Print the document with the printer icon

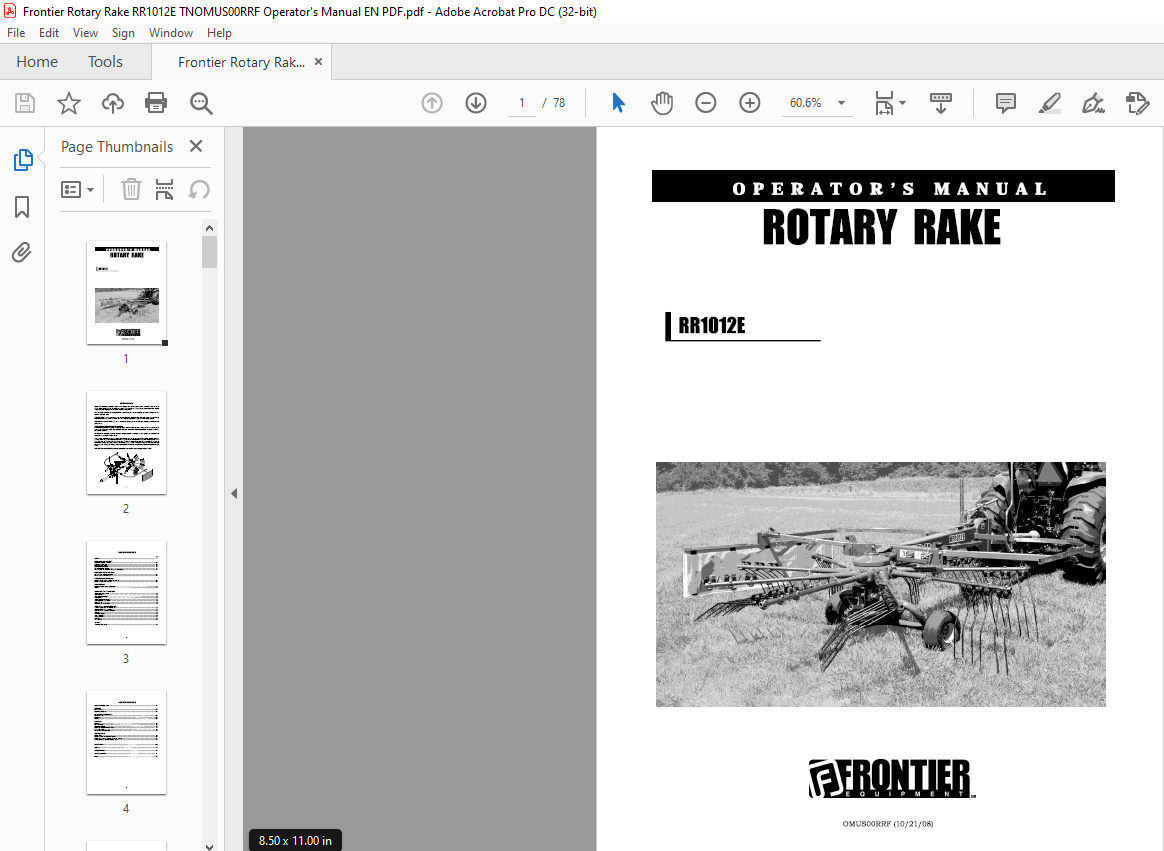pyautogui.click(x=156, y=103)
